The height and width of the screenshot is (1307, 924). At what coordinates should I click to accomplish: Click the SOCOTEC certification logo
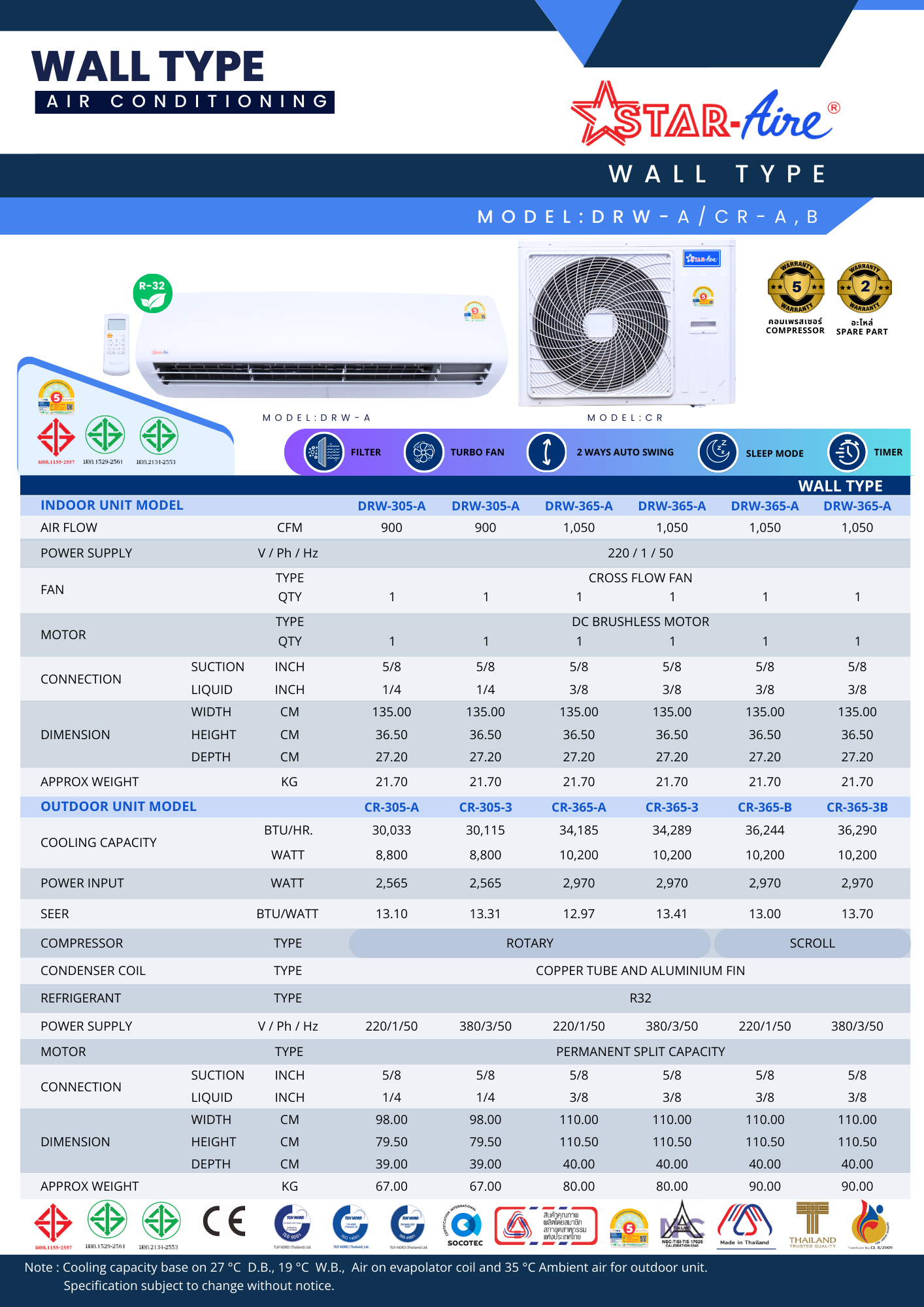pyautogui.click(x=465, y=1225)
